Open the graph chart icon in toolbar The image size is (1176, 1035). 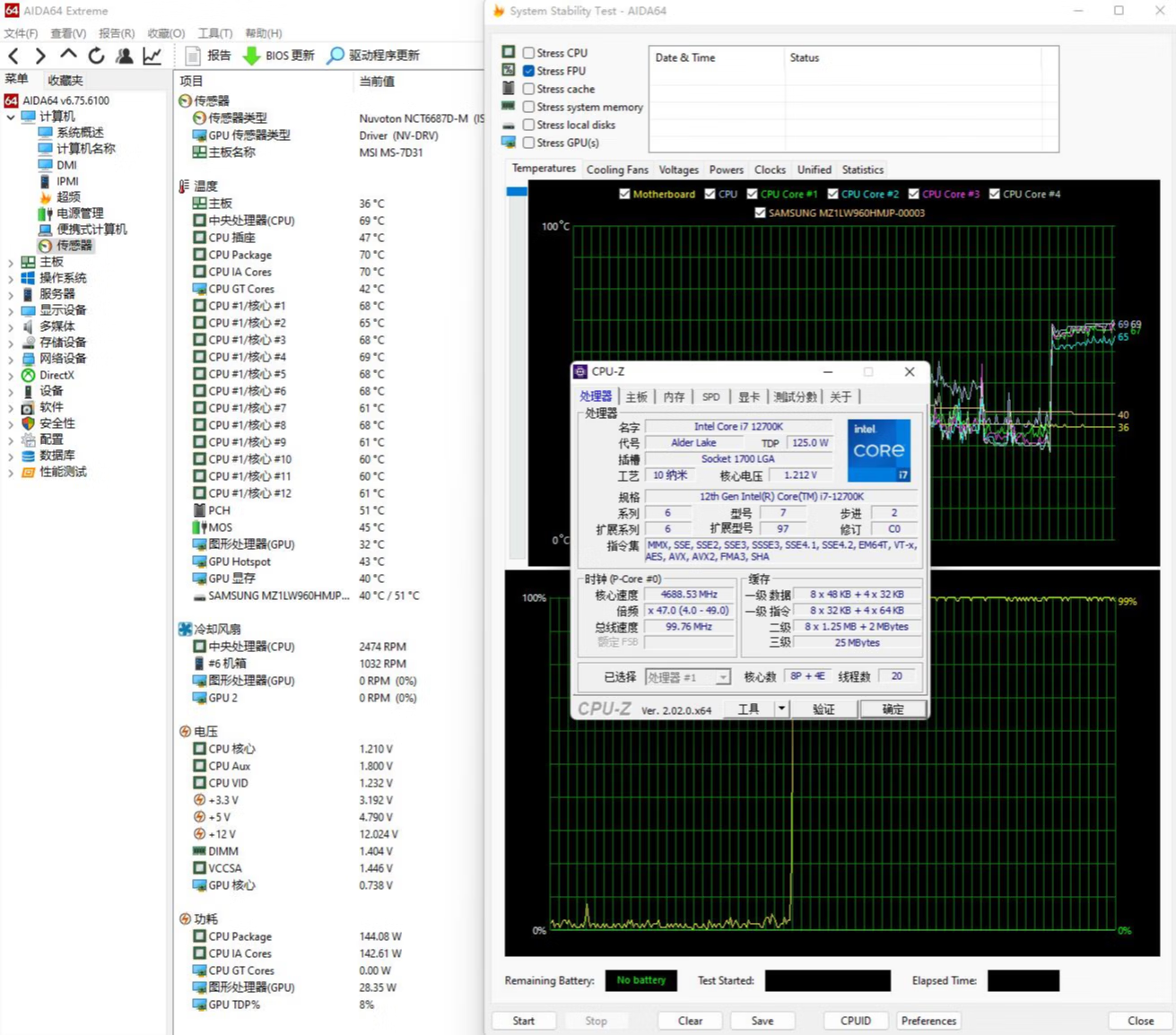click(152, 56)
